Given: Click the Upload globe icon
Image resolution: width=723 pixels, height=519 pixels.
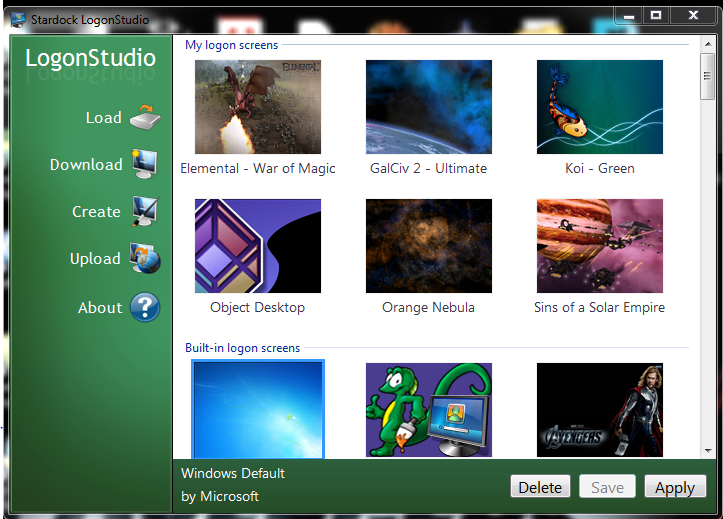Looking at the screenshot, I should coord(145,258).
